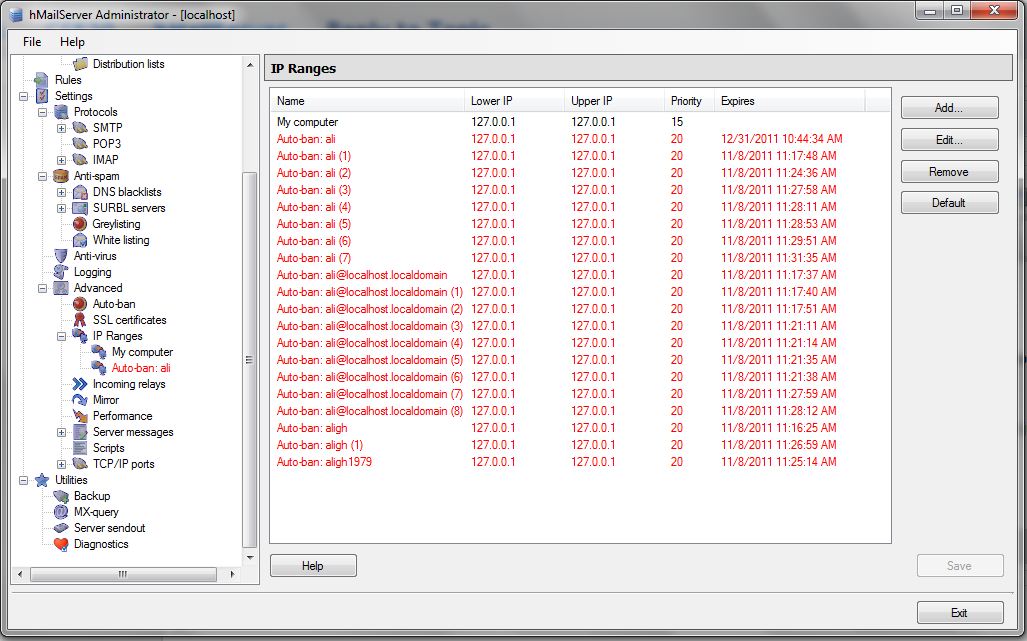1027x641 pixels.
Task: Collapse the IP Ranges tree node
Action: coord(61,336)
